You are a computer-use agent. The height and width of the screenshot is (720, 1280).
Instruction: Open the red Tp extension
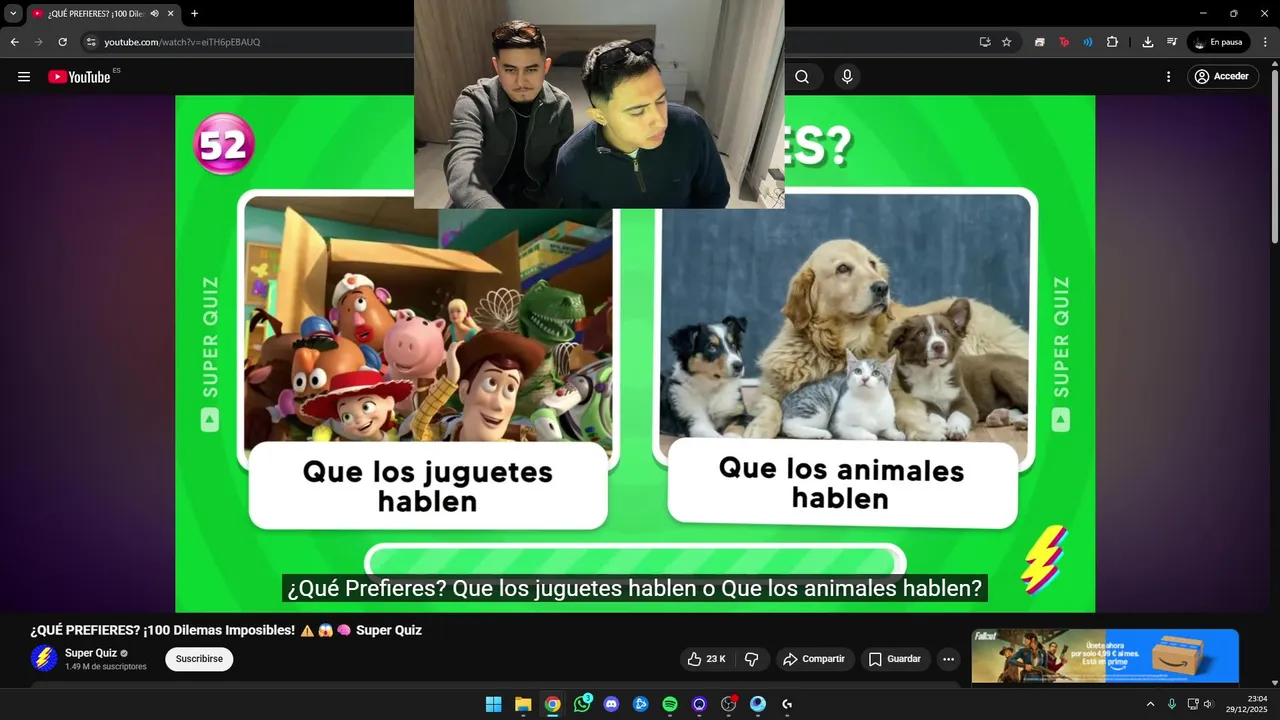(x=1064, y=42)
